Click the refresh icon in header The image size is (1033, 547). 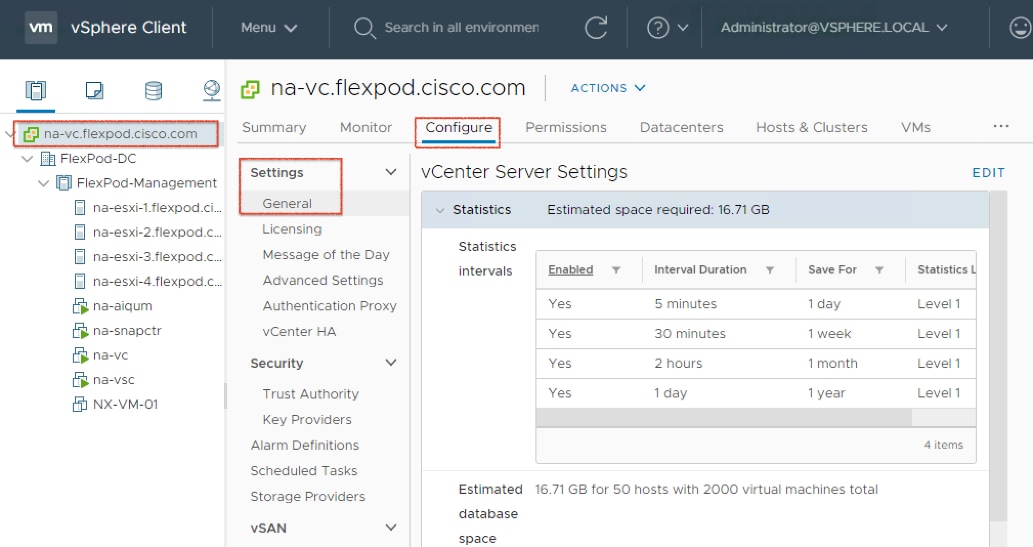coord(596,28)
